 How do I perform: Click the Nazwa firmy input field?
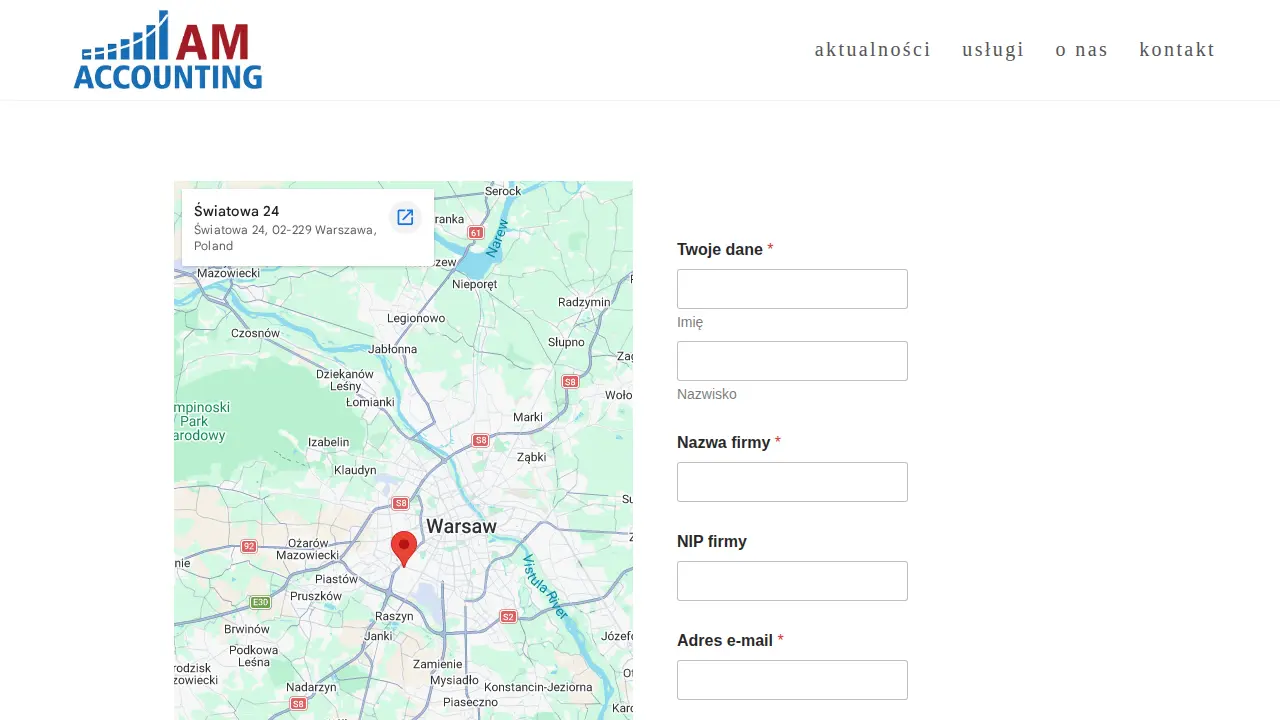point(792,482)
